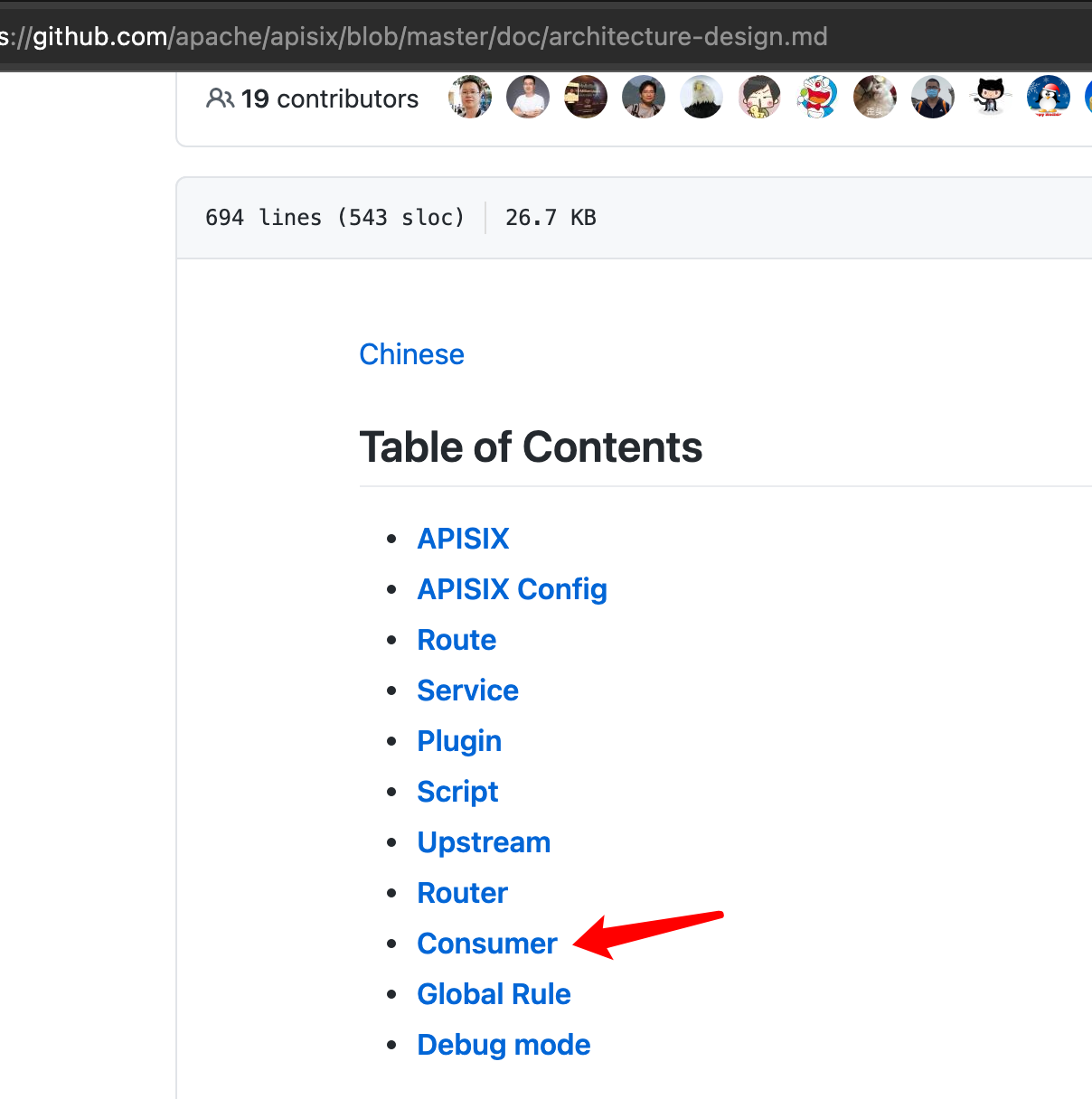The image size is (1092, 1099).
Task: Open the cat photo contributor avatar
Action: click(875, 97)
